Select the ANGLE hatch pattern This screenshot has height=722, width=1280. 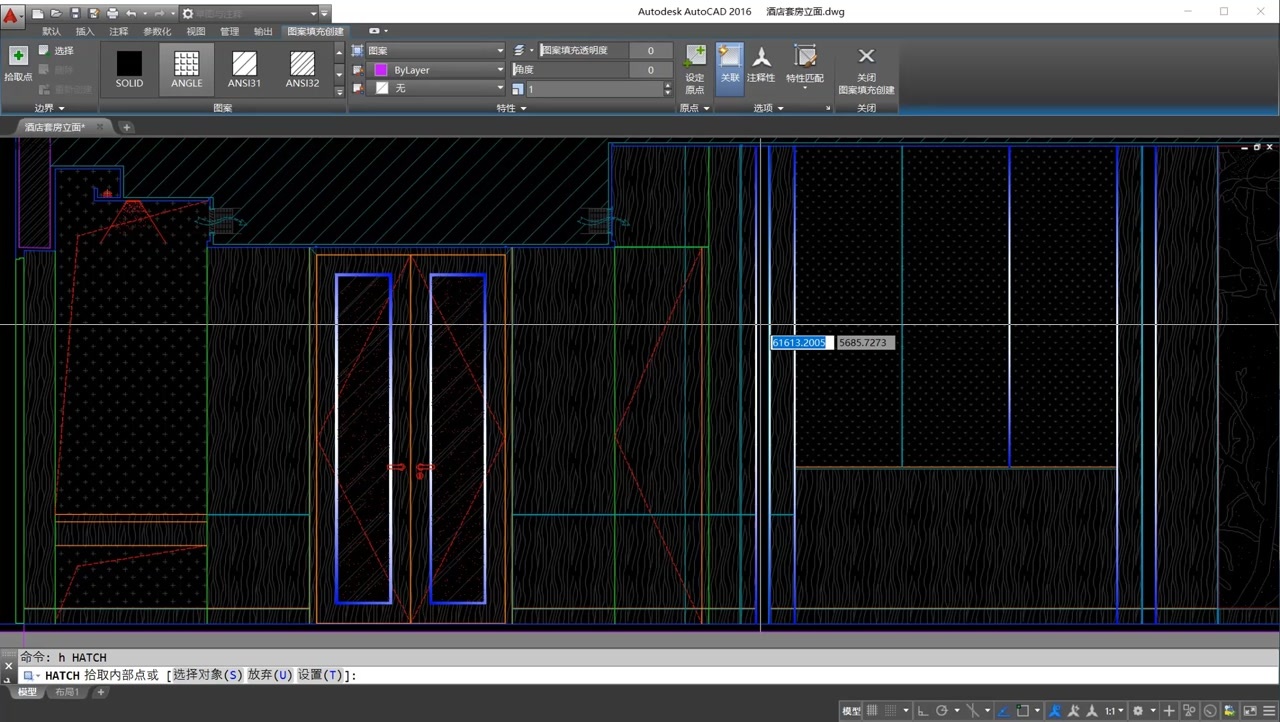coord(186,70)
